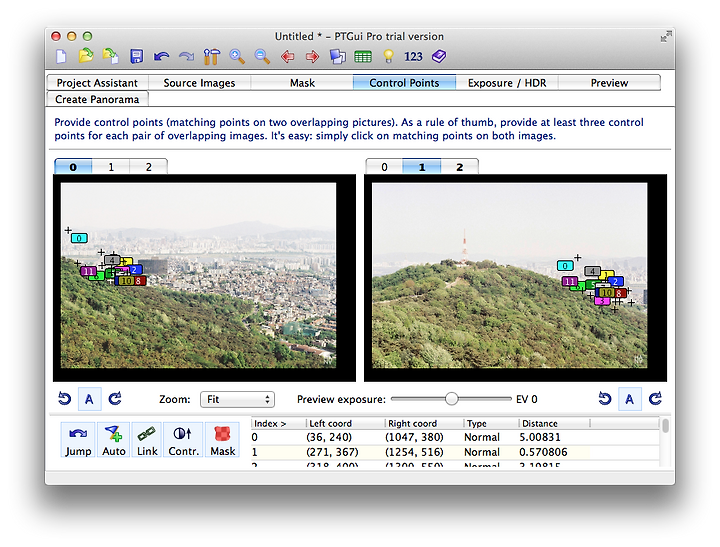Enable Auto add control point mode
This screenshot has height=547, width=720.
pos(113,440)
